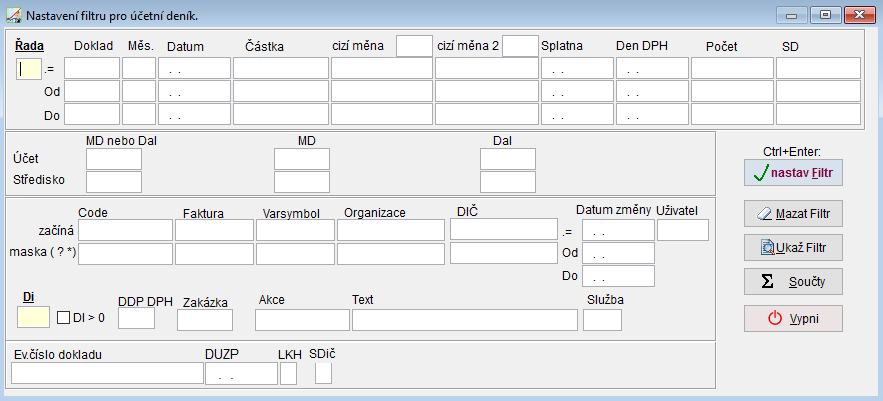Click the yellow Di input field
883x401 pixels.
pyautogui.click(x=33, y=318)
